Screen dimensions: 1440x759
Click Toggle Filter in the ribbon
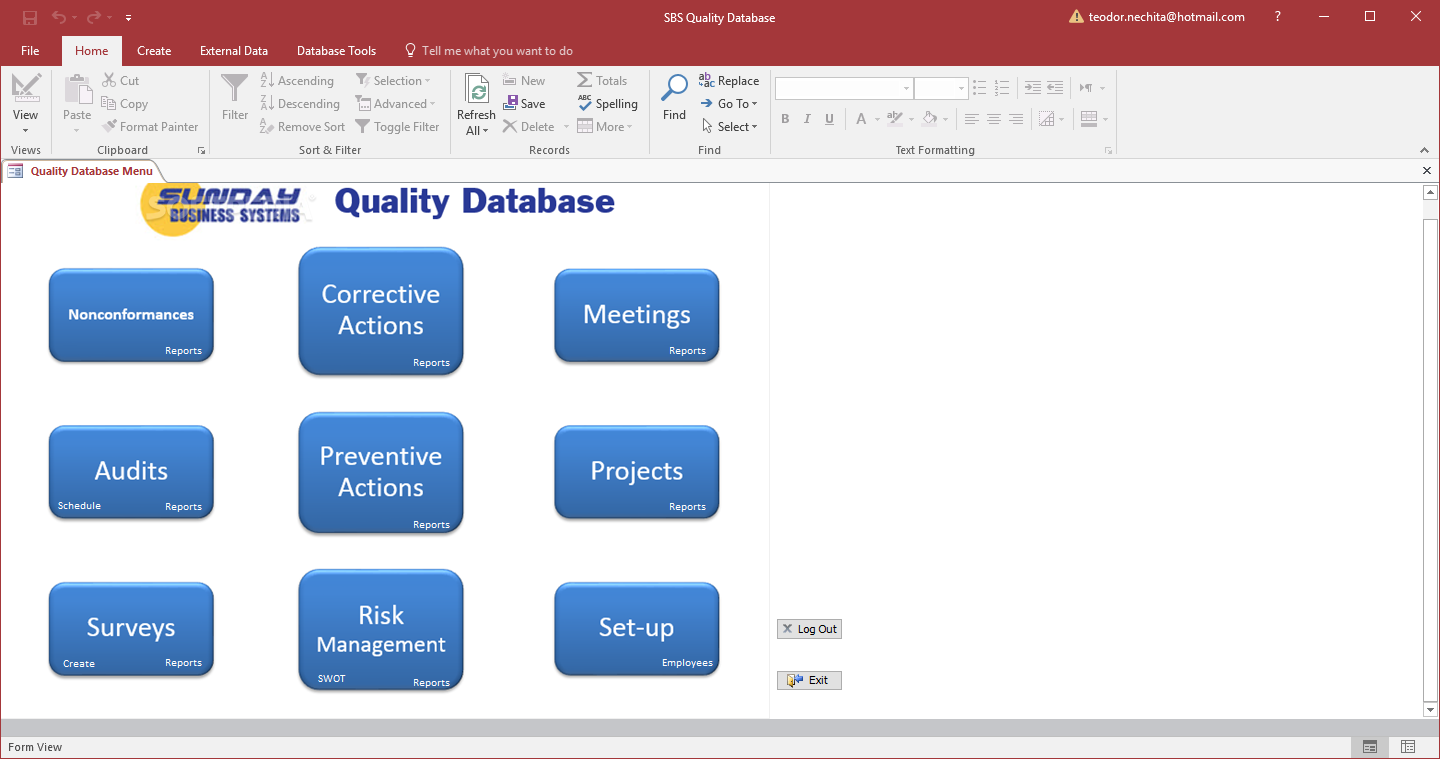coord(397,127)
